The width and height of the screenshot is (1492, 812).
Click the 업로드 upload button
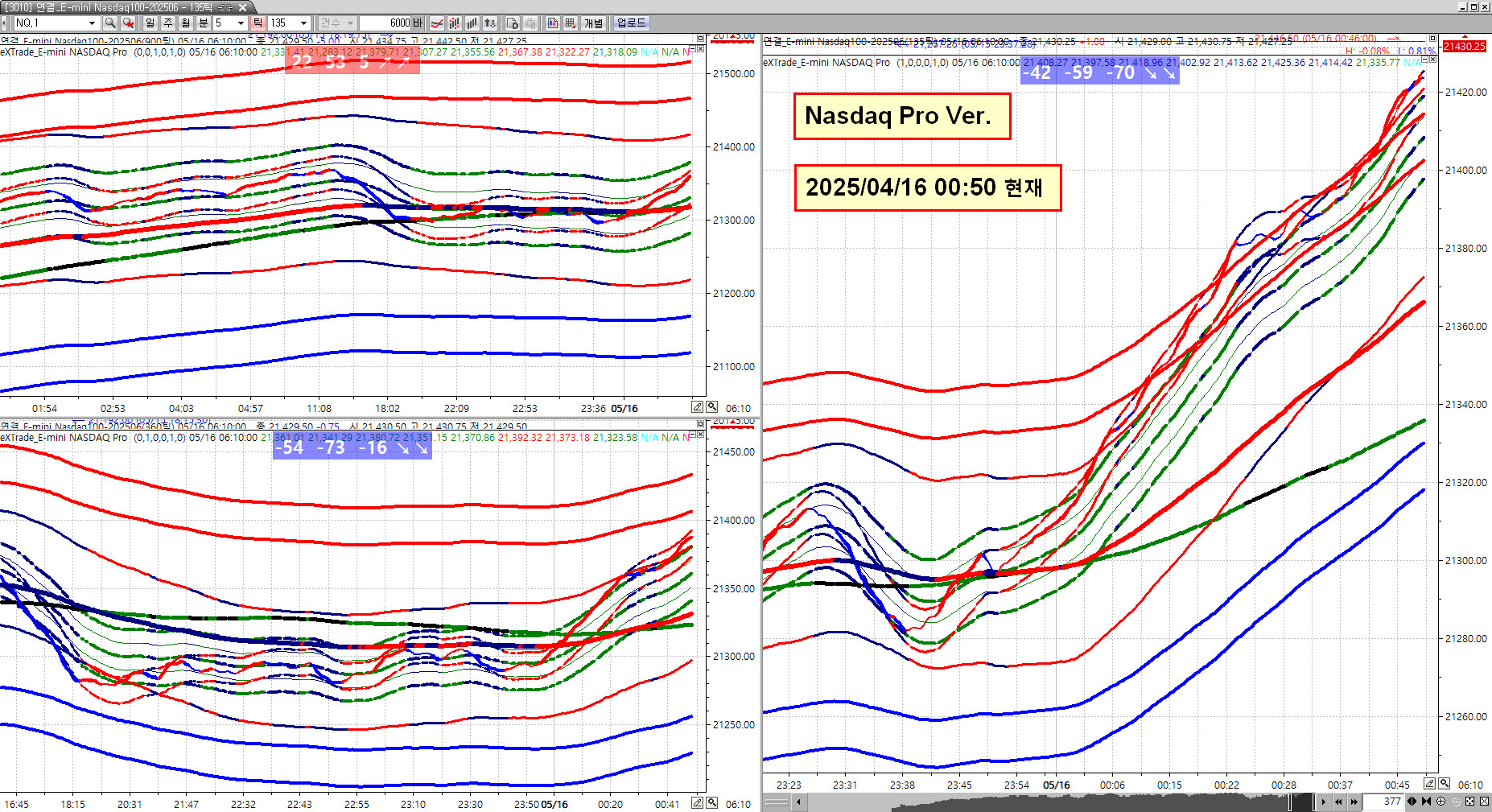631,23
